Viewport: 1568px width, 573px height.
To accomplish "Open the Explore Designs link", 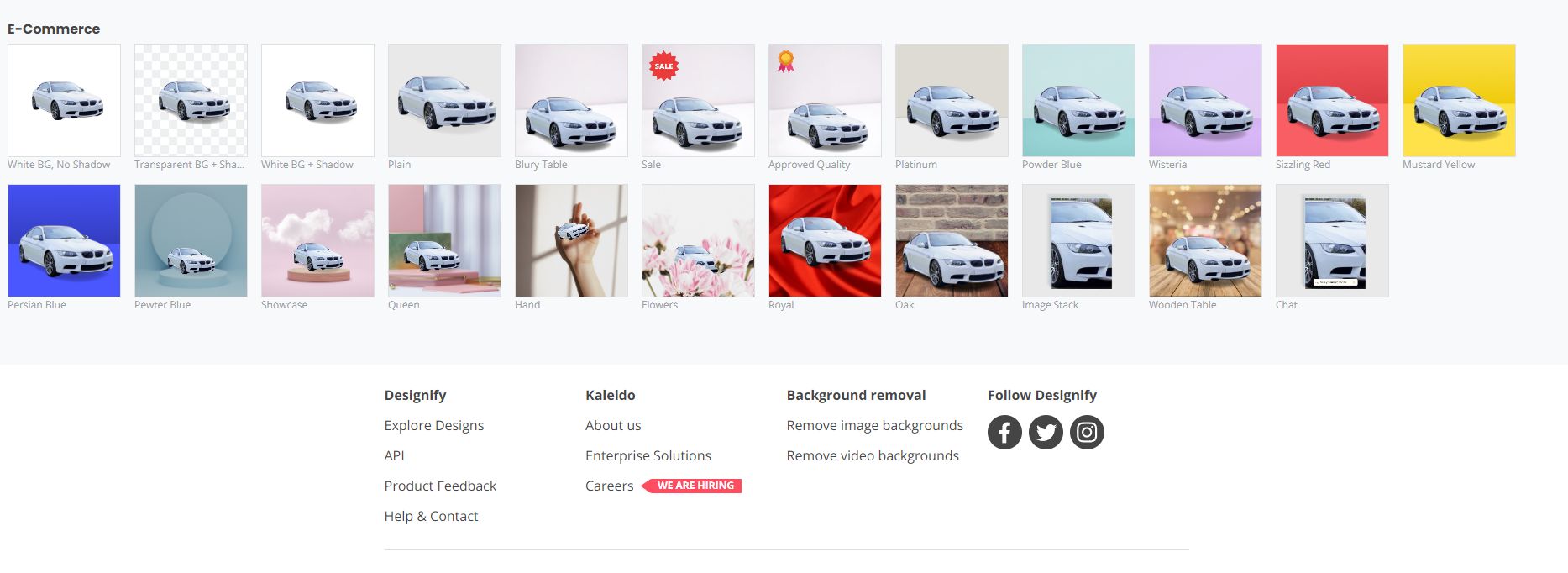I will tap(434, 425).
